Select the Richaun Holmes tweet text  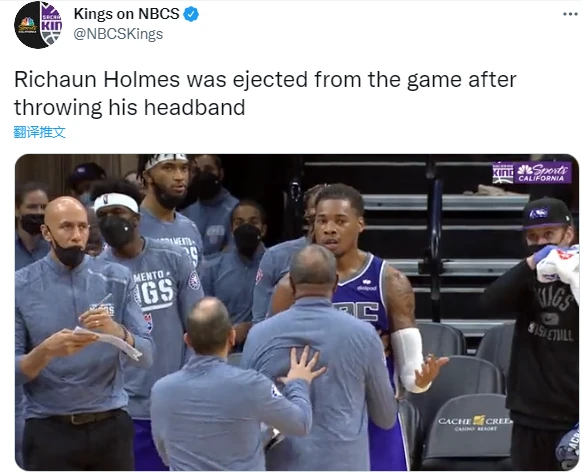(265, 93)
